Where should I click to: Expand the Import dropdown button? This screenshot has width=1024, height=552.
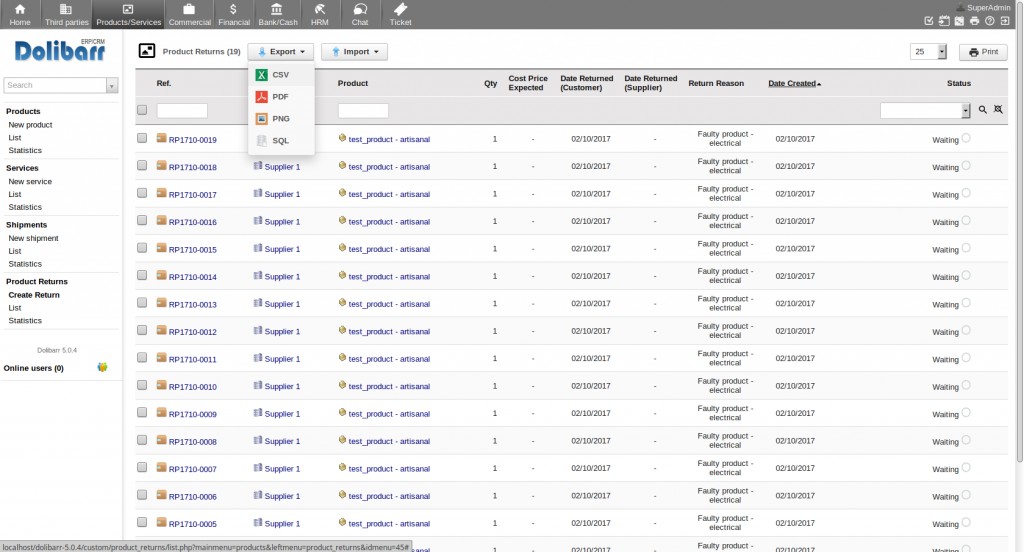click(x=354, y=52)
